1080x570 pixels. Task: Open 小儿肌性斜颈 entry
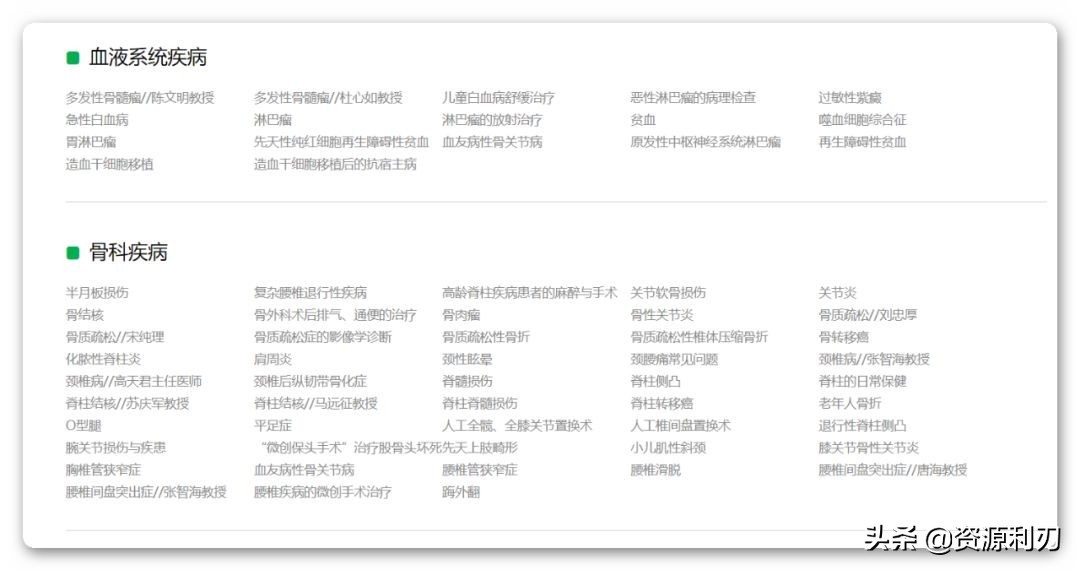point(668,448)
